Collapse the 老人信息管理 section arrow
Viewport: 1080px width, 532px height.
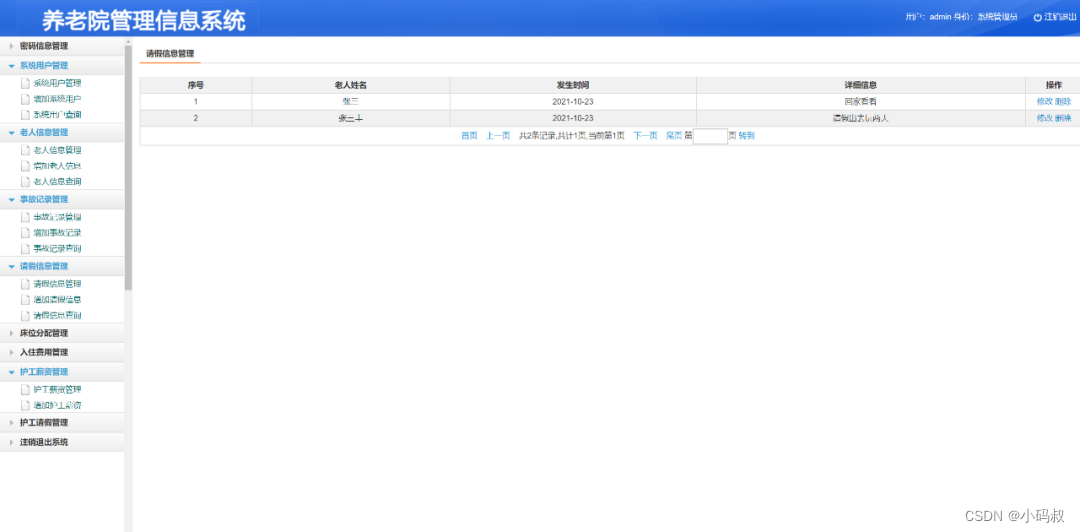11,132
